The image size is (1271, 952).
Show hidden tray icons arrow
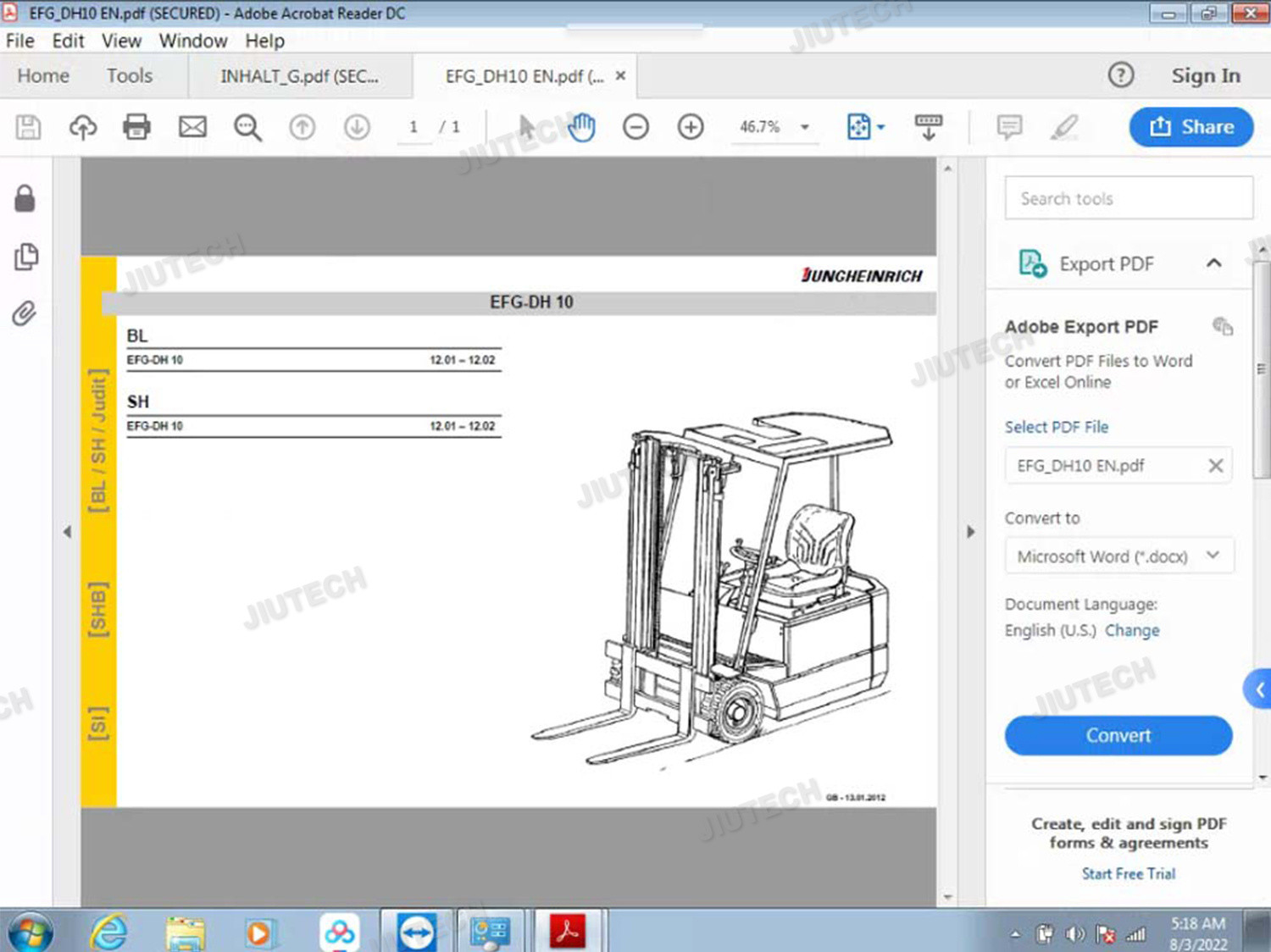click(1015, 934)
